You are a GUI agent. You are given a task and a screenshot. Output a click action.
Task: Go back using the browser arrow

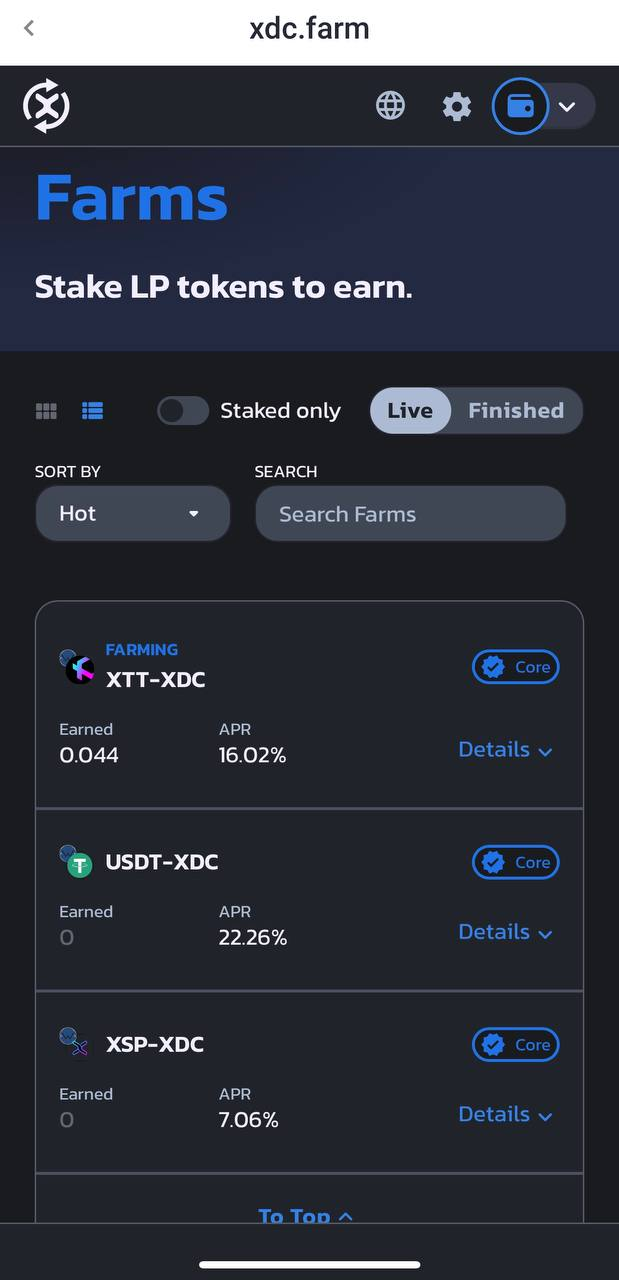tap(29, 29)
